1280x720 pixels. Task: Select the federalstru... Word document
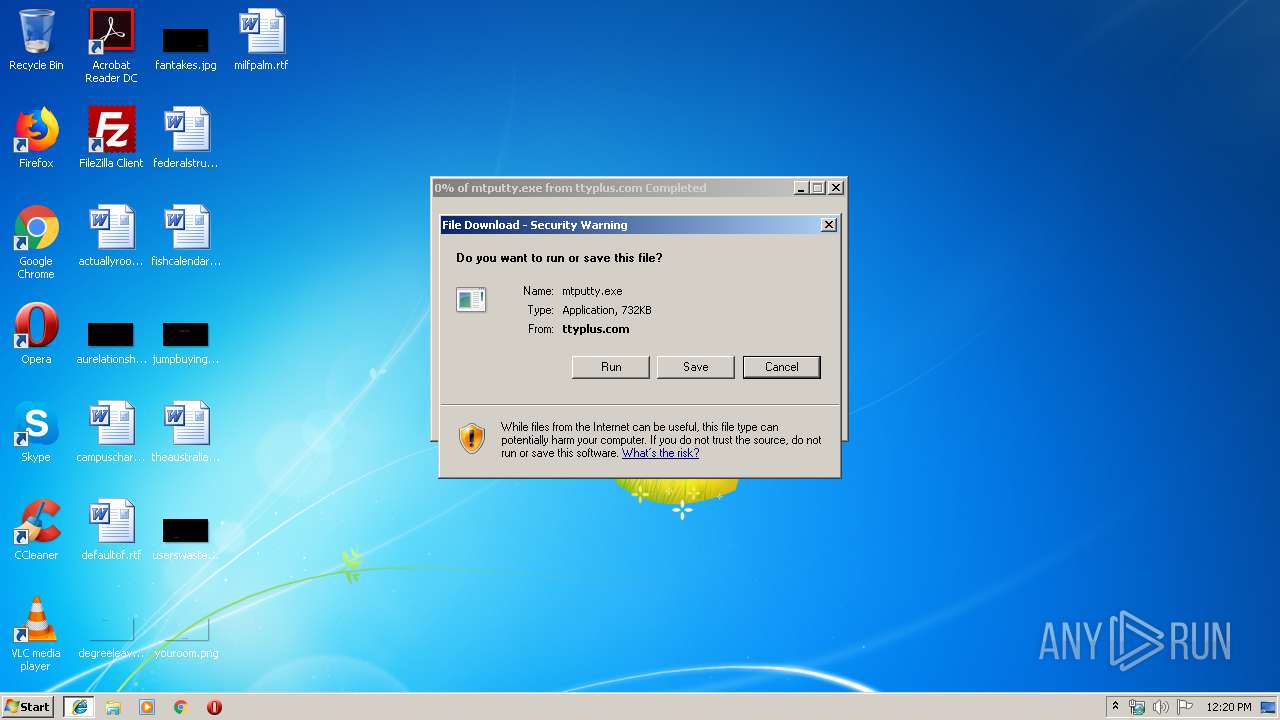coord(186,138)
